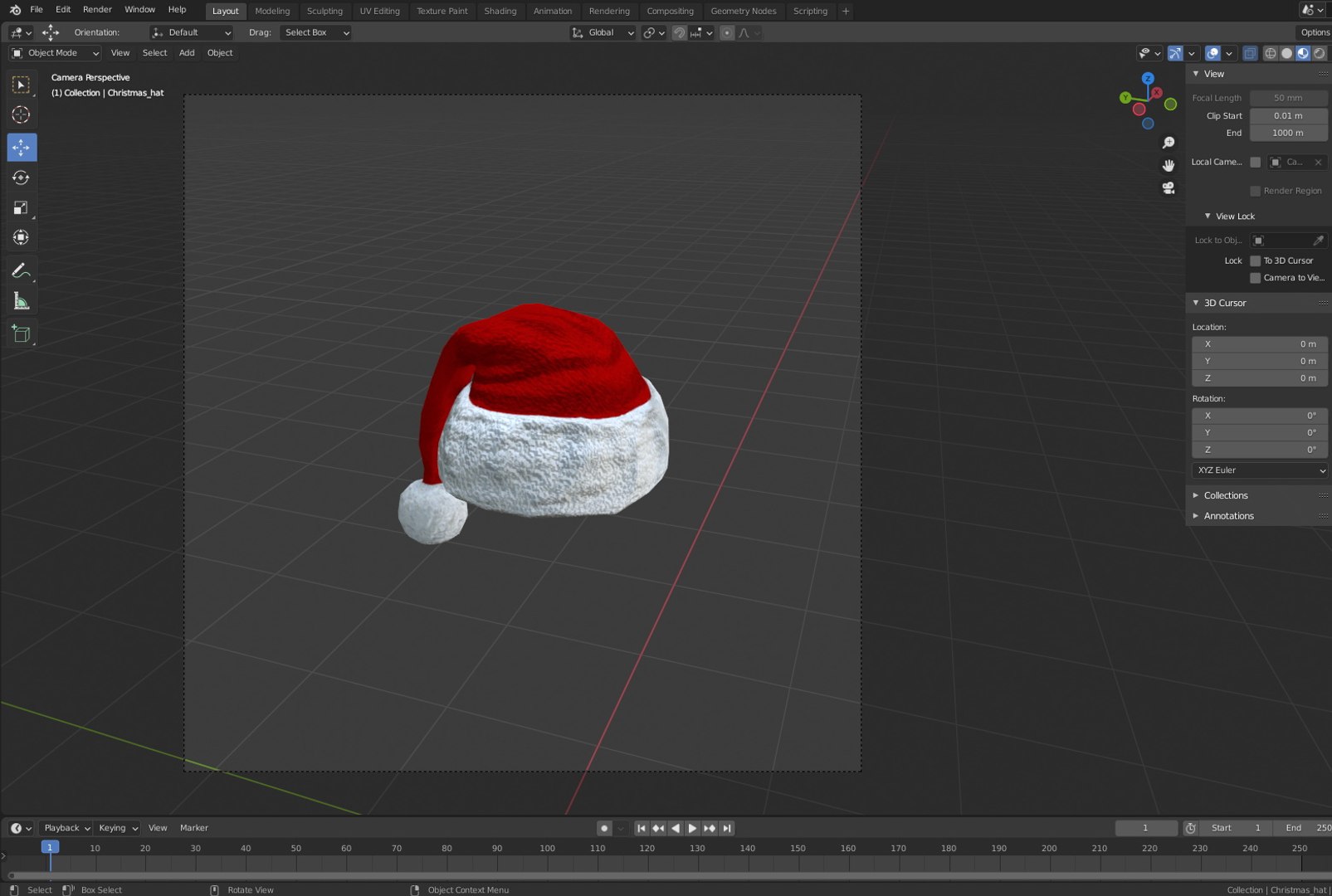Click the Z axis gizmo ball
The height and width of the screenshot is (896, 1332).
click(1148, 79)
